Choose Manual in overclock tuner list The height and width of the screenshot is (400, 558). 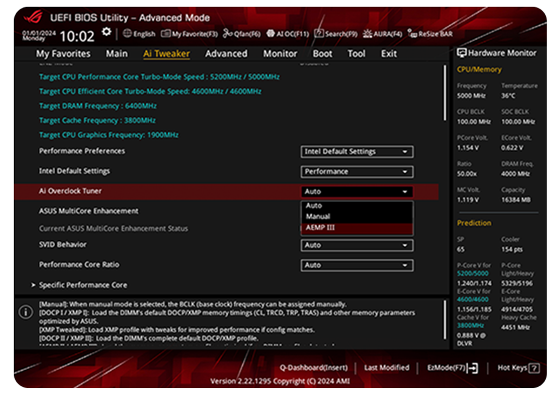click(357, 216)
